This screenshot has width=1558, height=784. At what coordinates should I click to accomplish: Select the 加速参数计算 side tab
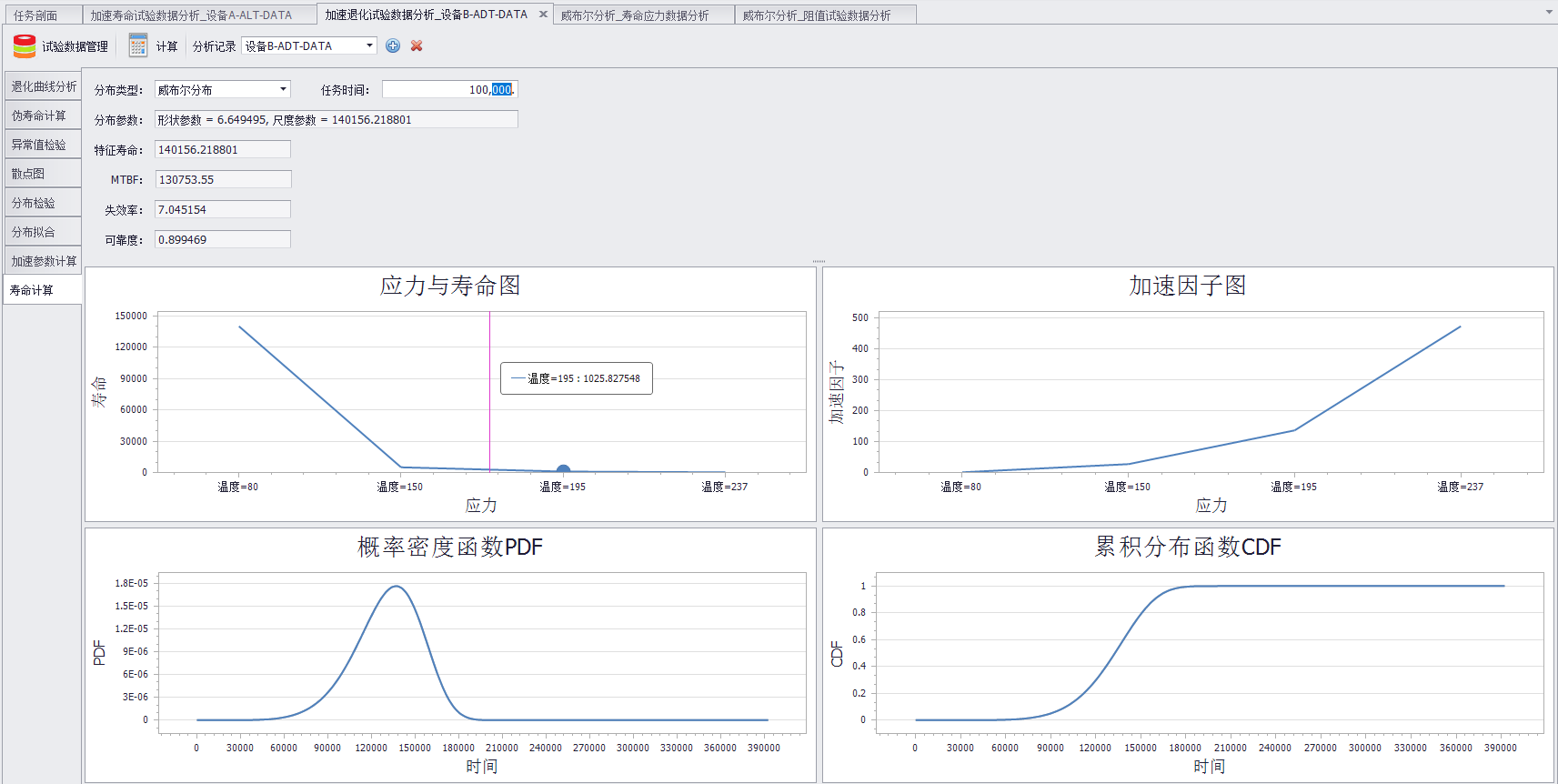[43, 261]
